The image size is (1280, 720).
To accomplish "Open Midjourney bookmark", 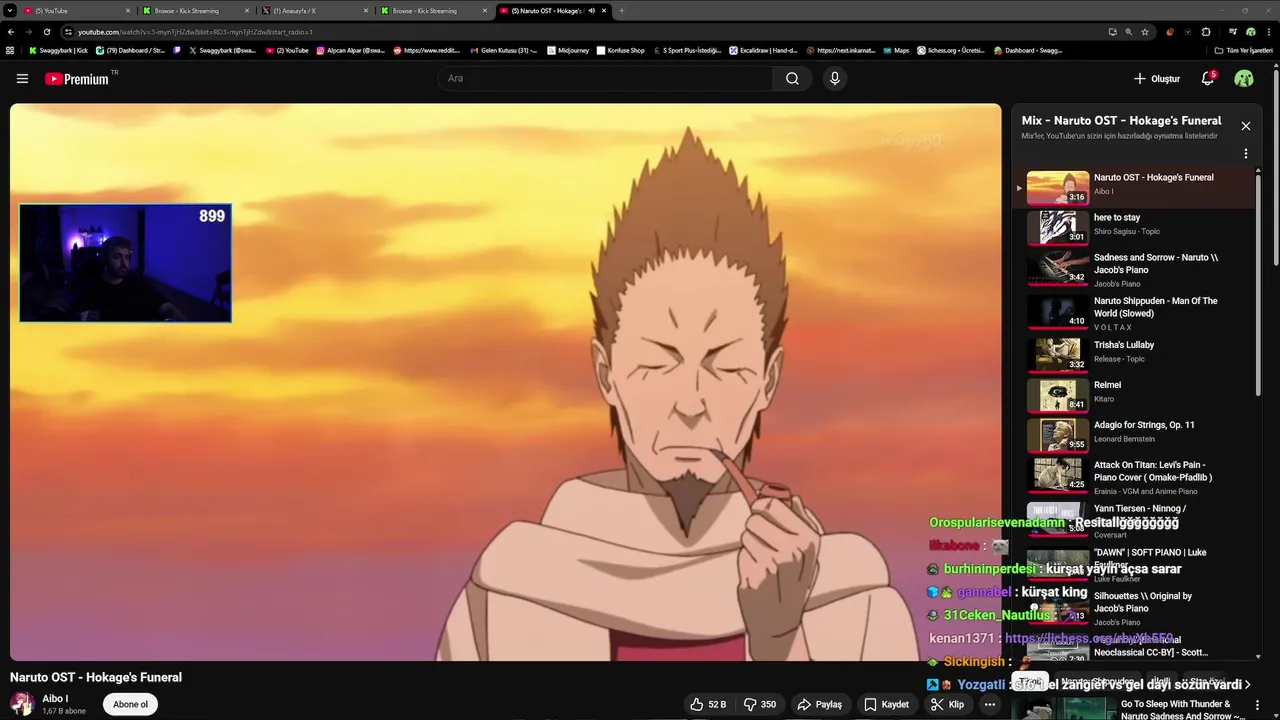I will click(568, 50).
